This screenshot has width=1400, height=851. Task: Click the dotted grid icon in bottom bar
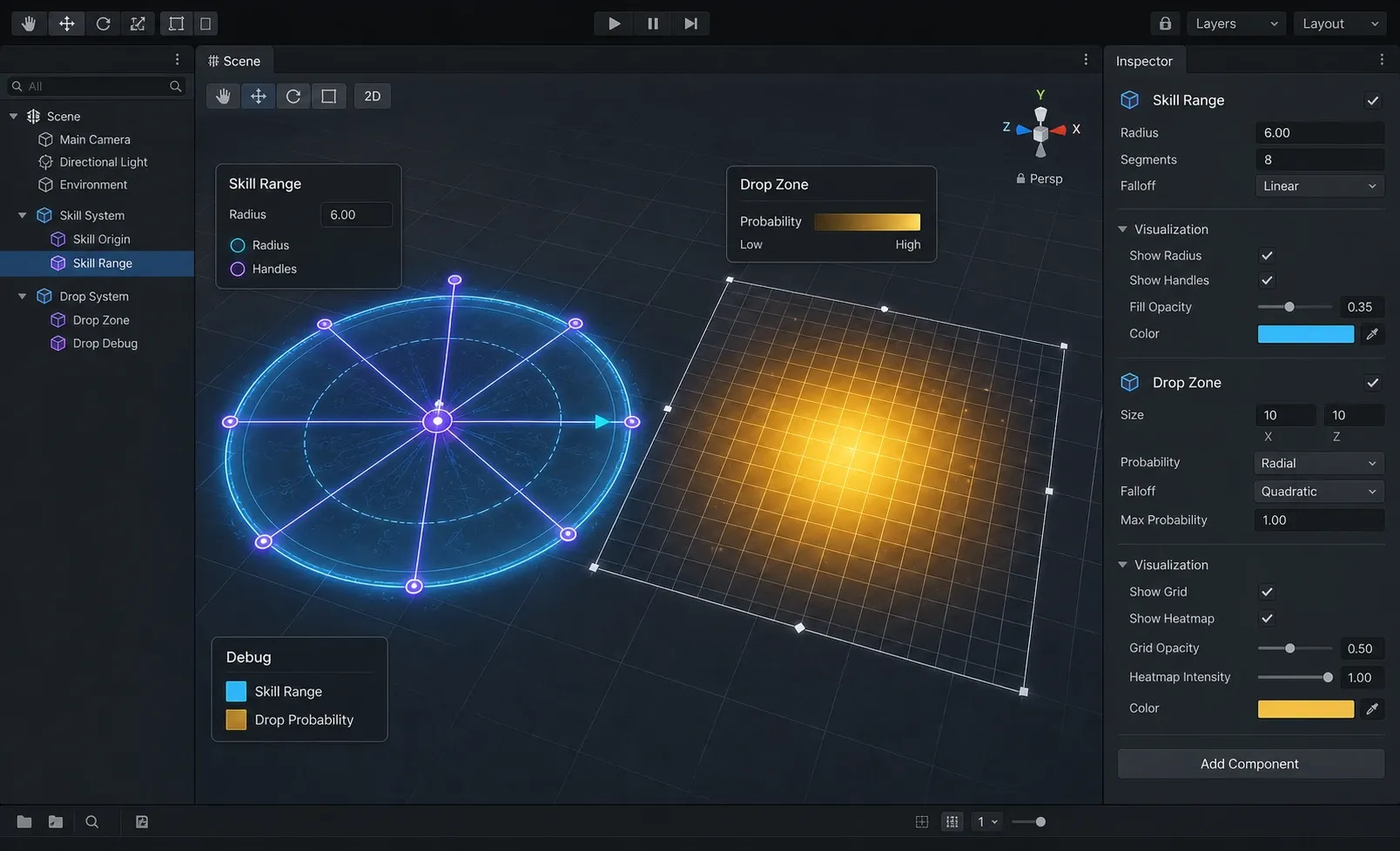952,821
